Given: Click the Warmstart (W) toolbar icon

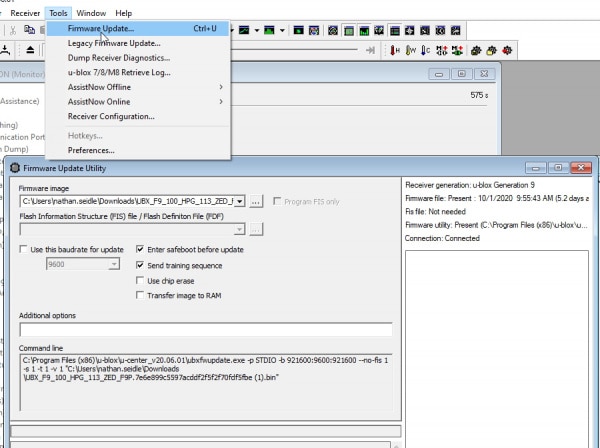Looking at the screenshot, I should pyautogui.click(x=411, y=50).
